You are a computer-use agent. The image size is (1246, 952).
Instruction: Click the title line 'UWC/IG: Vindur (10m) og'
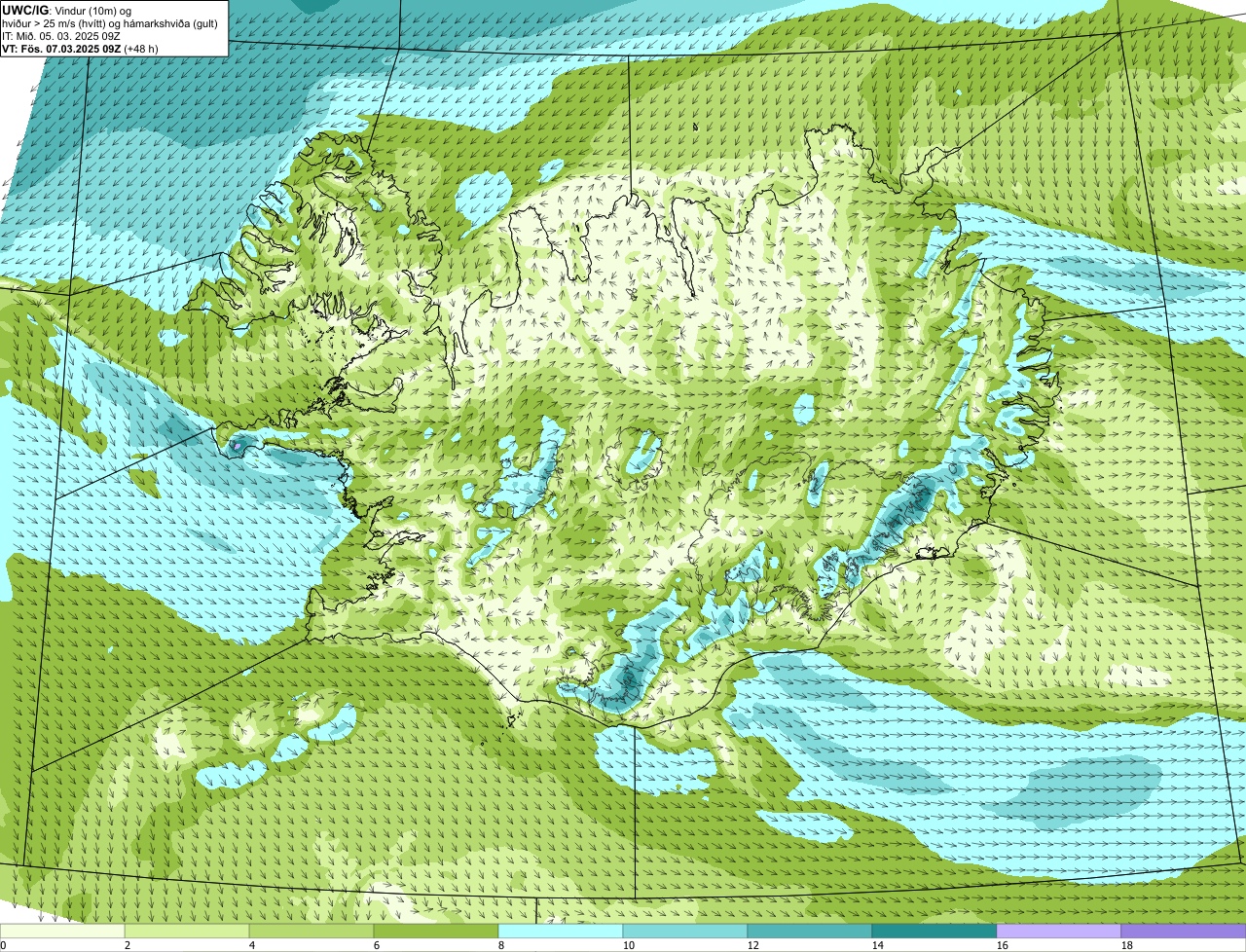(x=66, y=10)
